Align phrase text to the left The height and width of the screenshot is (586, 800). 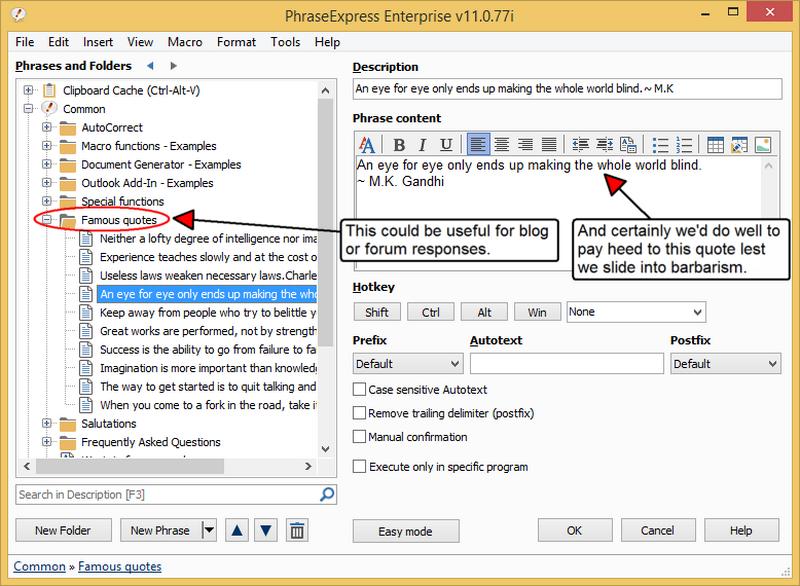click(478, 145)
